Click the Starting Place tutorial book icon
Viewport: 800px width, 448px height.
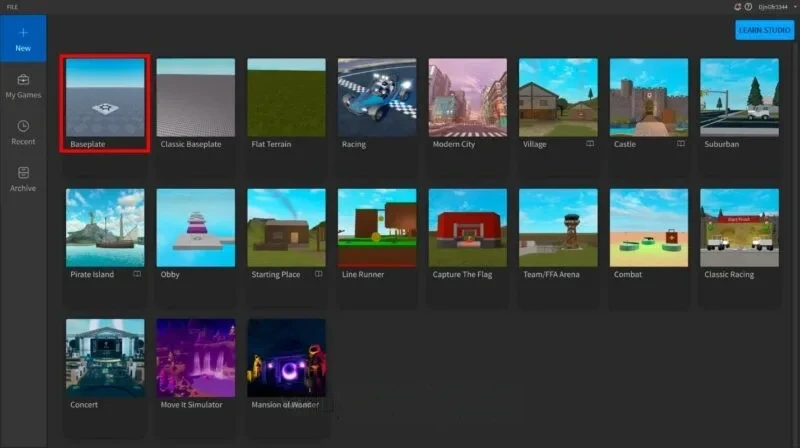[318, 274]
